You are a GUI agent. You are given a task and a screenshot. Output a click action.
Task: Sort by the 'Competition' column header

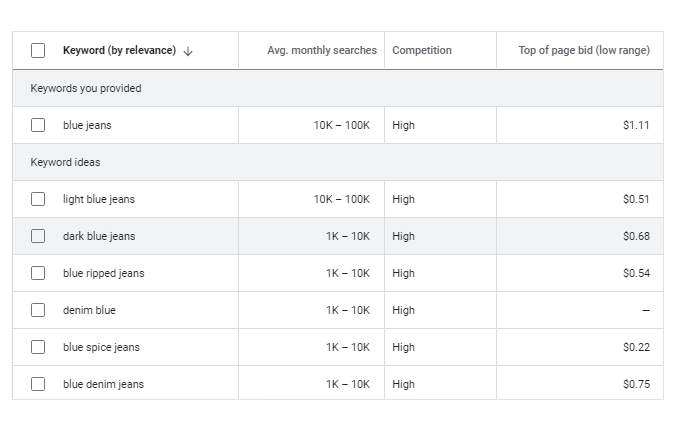point(422,50)
